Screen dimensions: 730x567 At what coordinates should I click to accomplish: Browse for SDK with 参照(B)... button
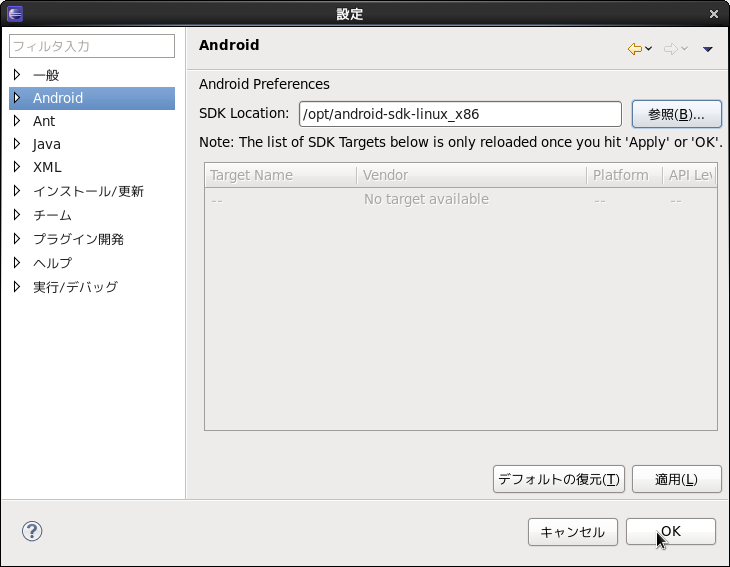[x=676, y=114]
